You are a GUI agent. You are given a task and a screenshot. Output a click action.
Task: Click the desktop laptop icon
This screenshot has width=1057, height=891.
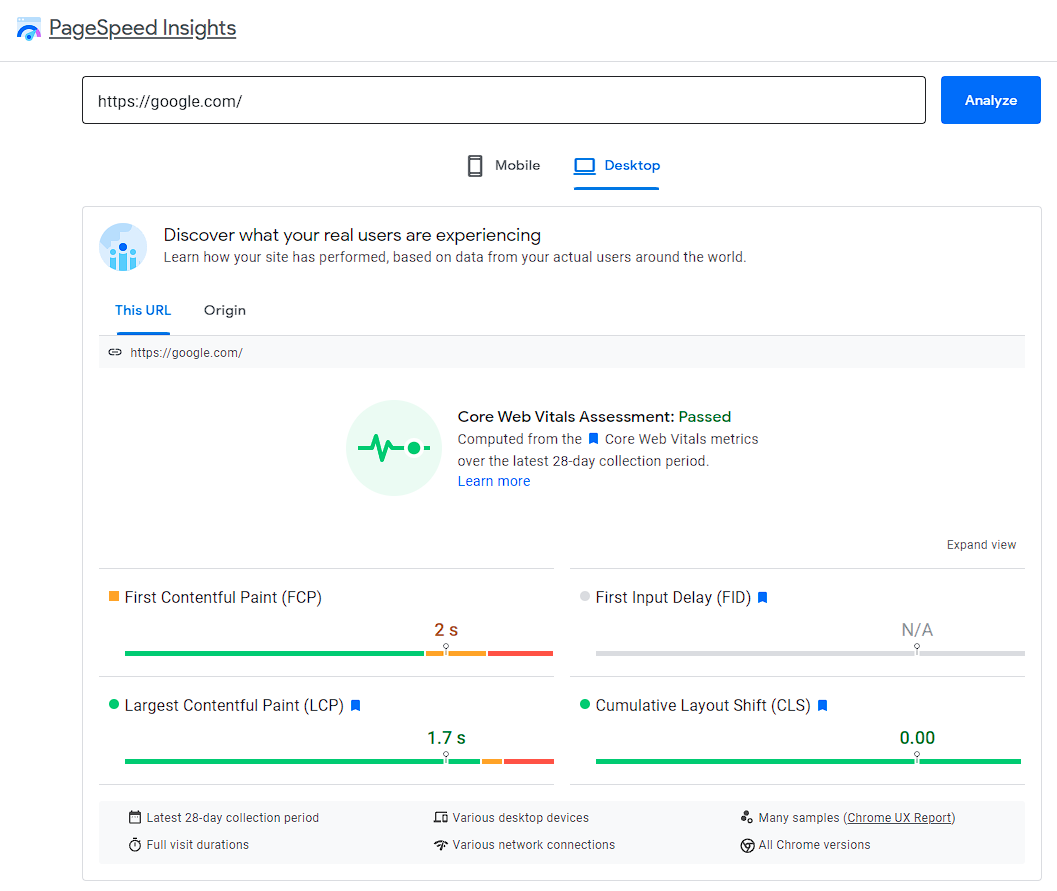(x=584, y=166)
